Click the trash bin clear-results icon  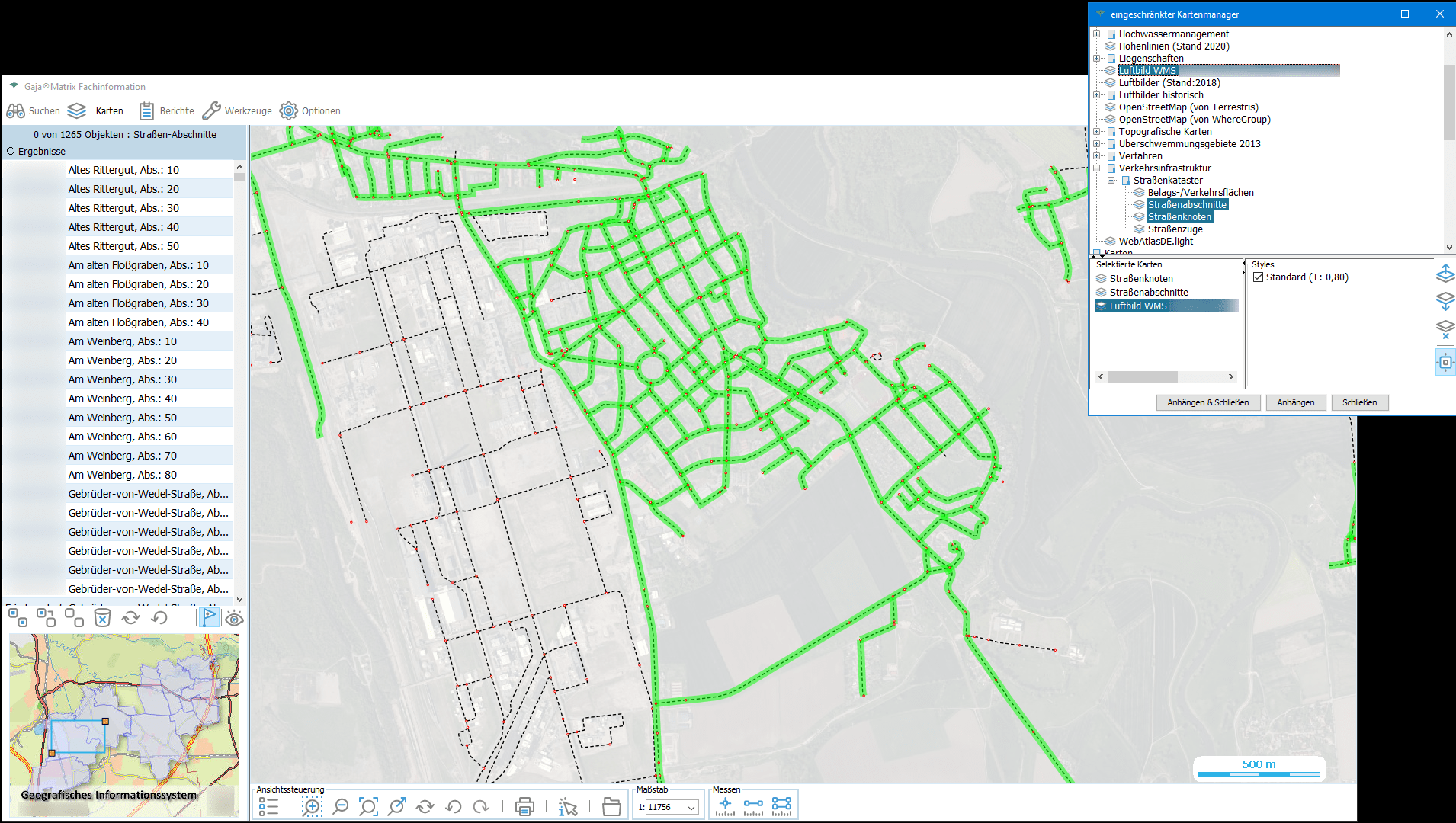click(x=102, y=618)
